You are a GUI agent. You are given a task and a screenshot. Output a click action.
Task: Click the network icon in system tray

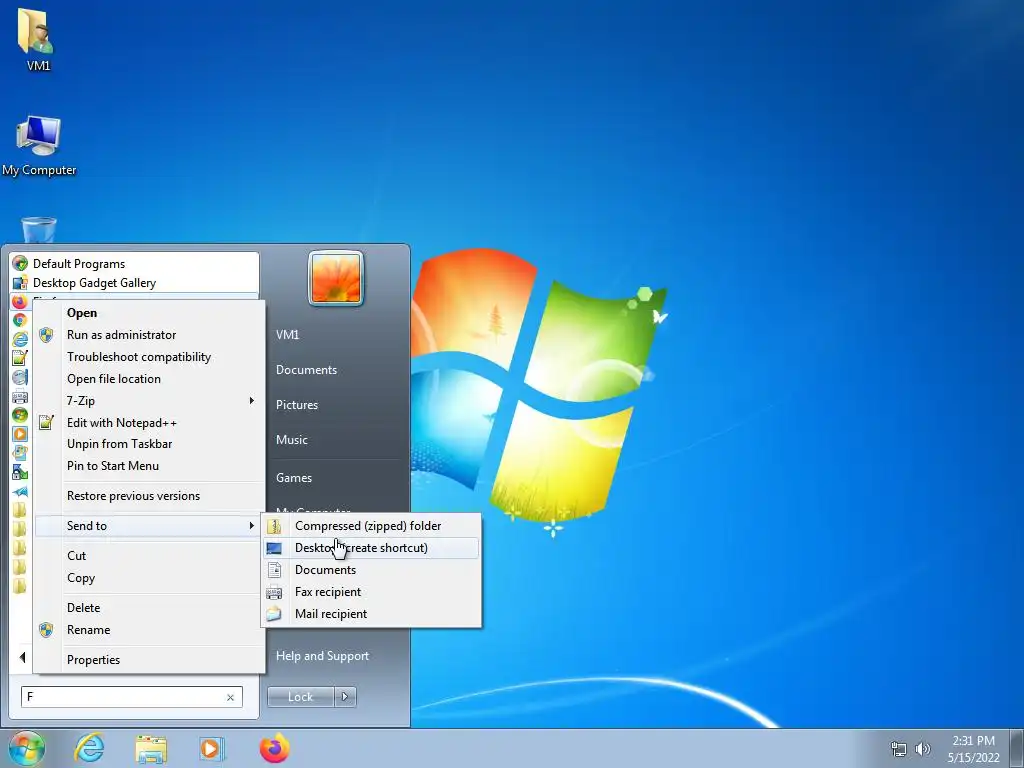click(899, 749)
